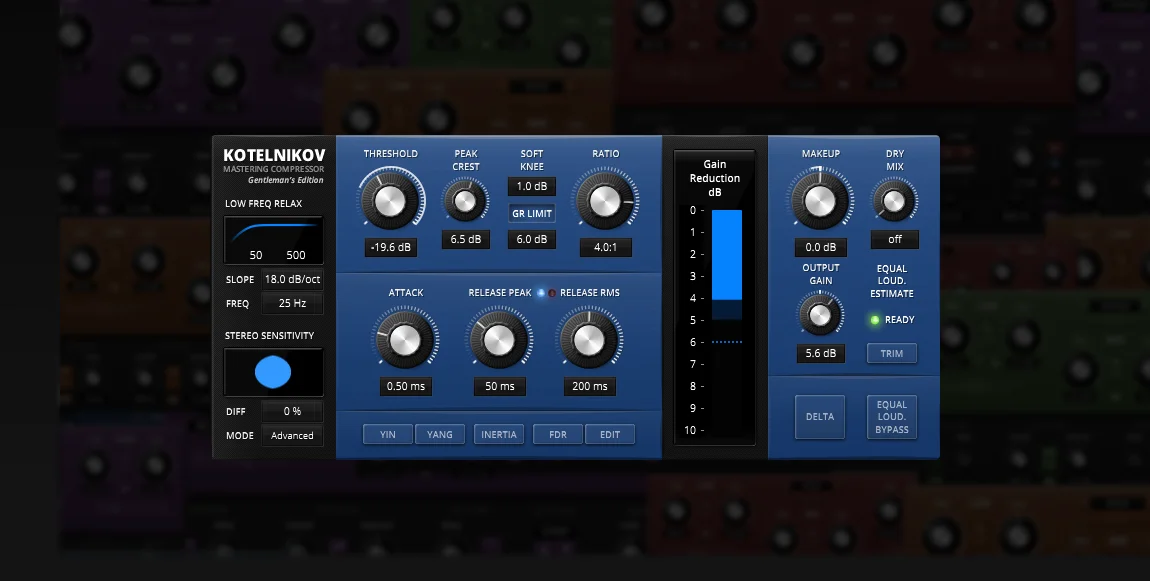Viewport: 1150px width, 581px height.
Task: Click the Peak Crest knob
Action: tap(465, 200)
